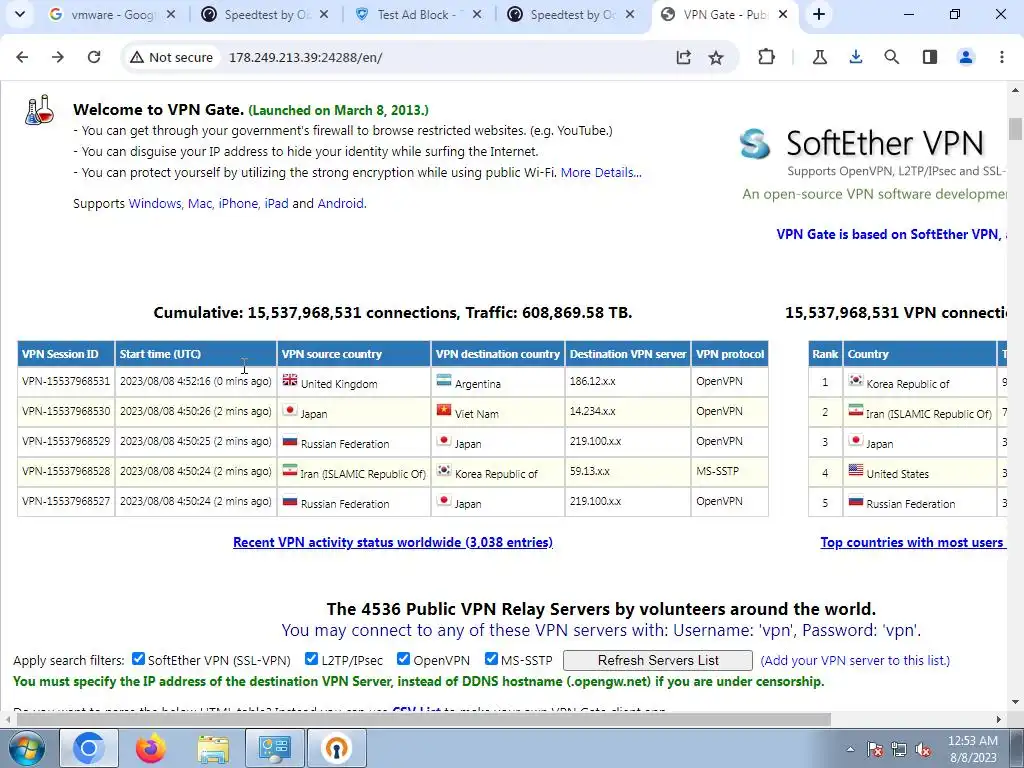Screen dimensions: 1024x768
Task: Disable the MS-SSTP filter checkbox
Action: 491,659
